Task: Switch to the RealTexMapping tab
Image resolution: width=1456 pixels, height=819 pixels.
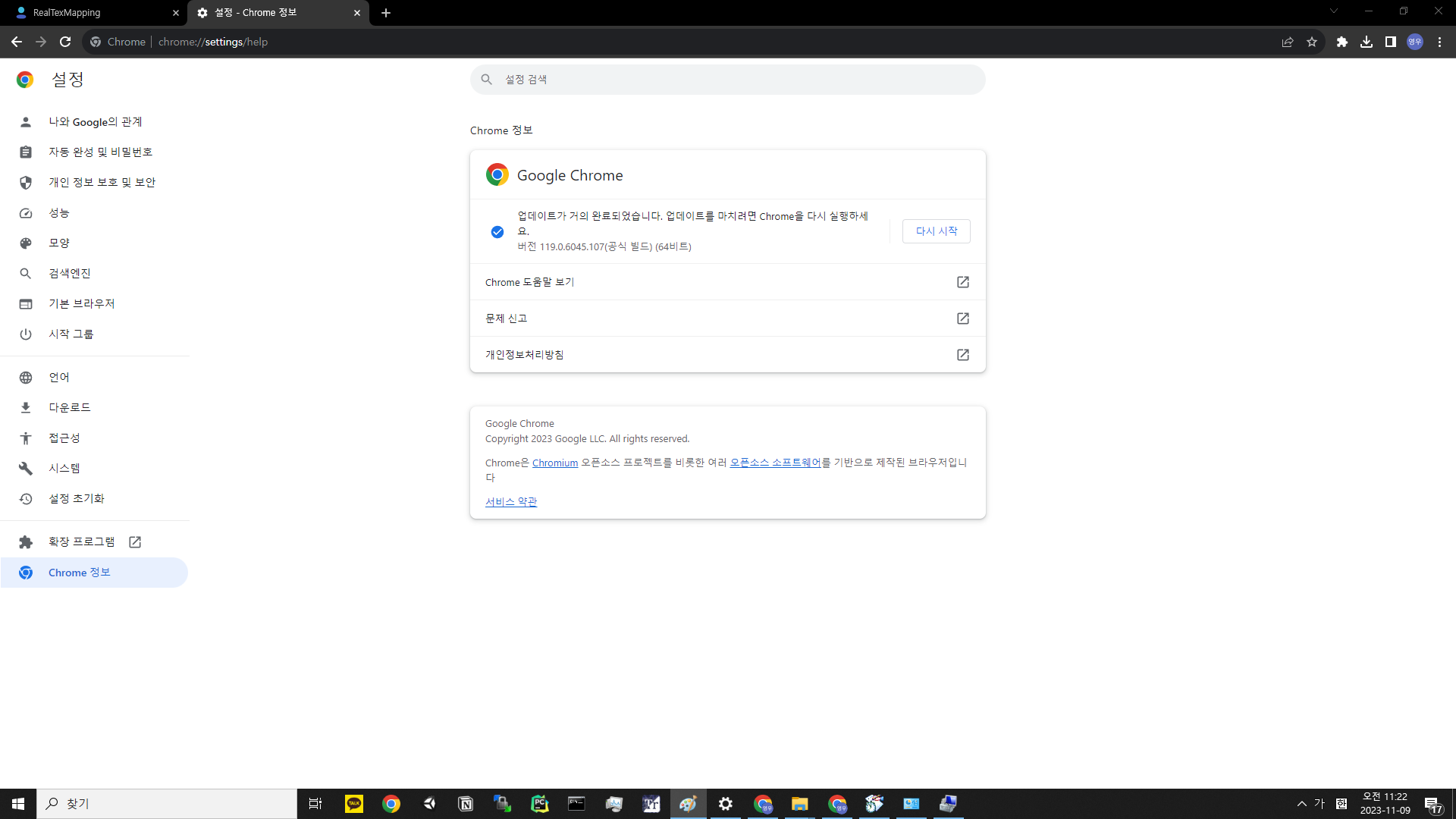Action: (83, 13)
